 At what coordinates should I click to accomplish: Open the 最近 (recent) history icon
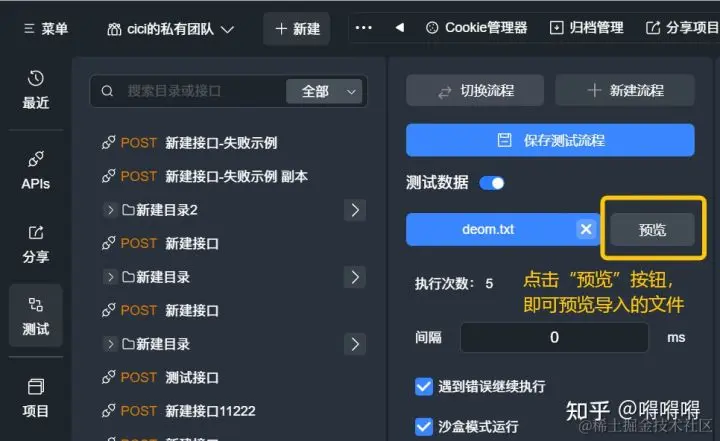pyautogui.click(x=36, y=90)
